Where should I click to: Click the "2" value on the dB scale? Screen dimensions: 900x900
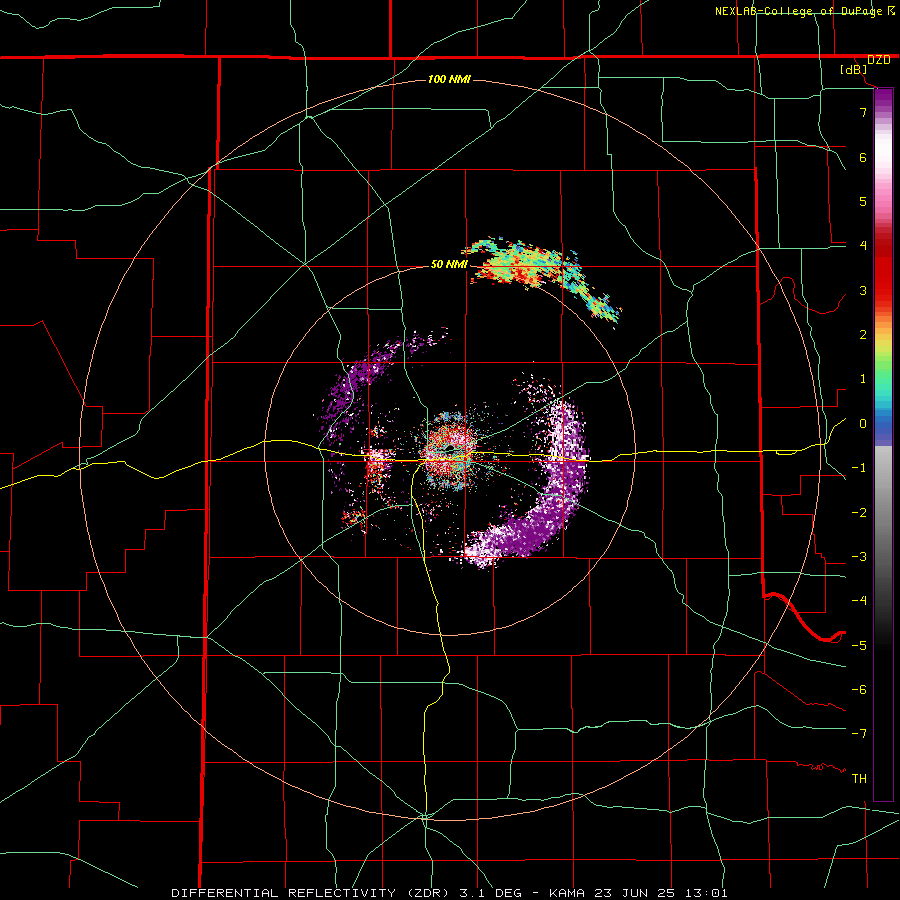coord(863,335)
